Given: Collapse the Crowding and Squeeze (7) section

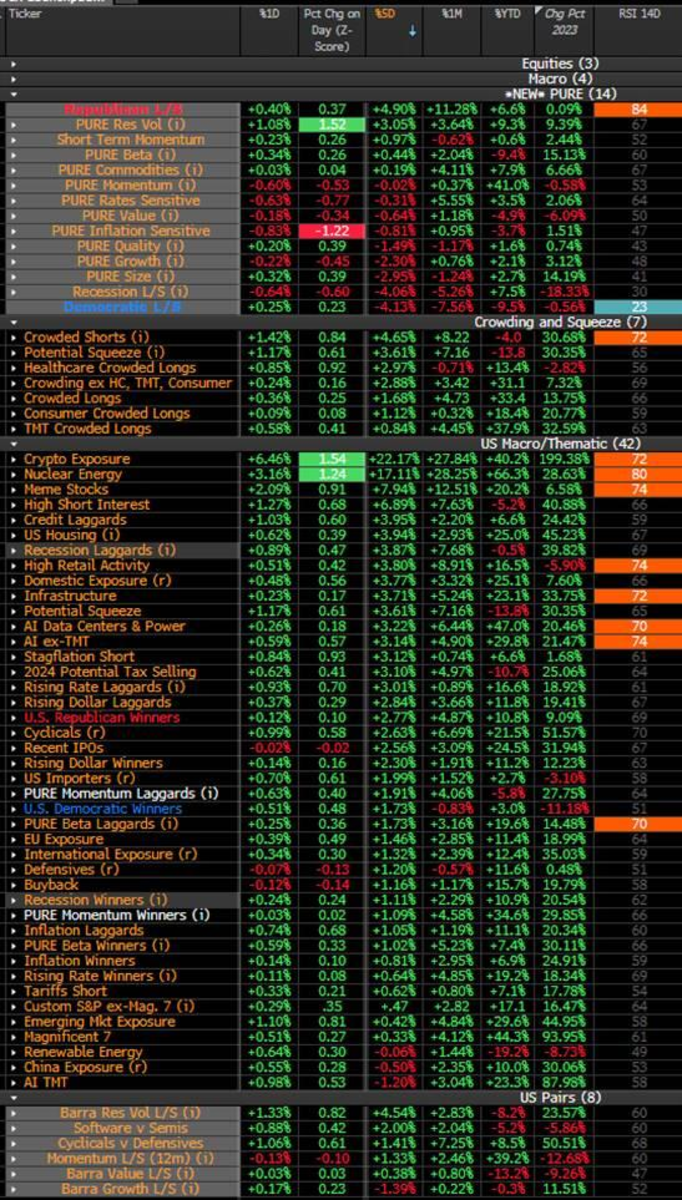Looking at the screenshot, I should point(13,322).
